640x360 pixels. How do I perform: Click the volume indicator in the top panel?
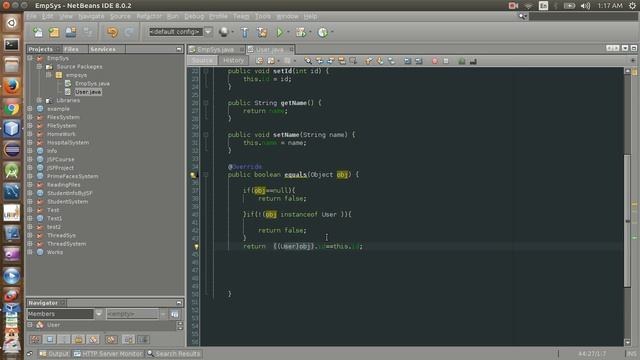pyautogui.click(x=585, y=5)
